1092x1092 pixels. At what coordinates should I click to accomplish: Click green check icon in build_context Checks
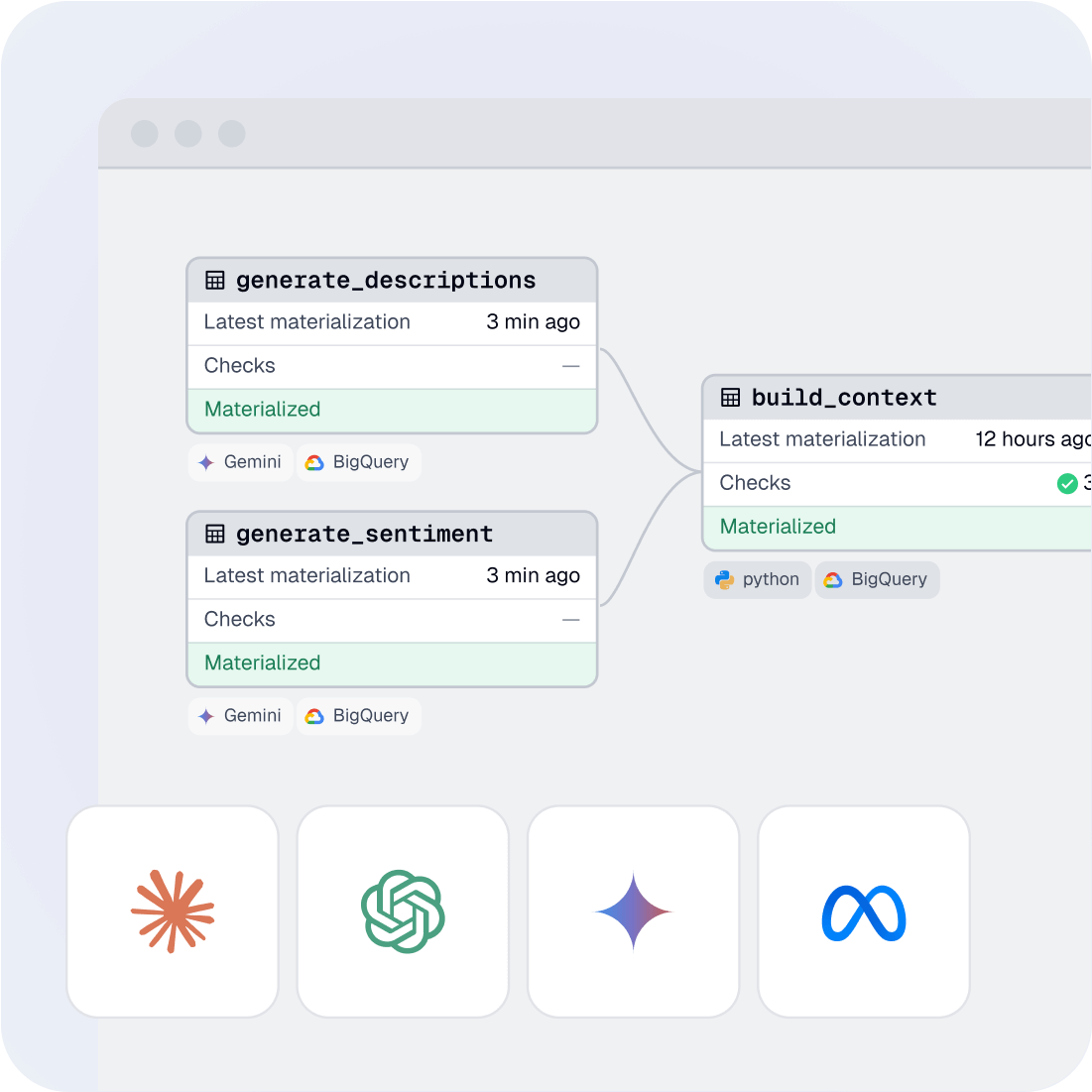pos(1067,483)
